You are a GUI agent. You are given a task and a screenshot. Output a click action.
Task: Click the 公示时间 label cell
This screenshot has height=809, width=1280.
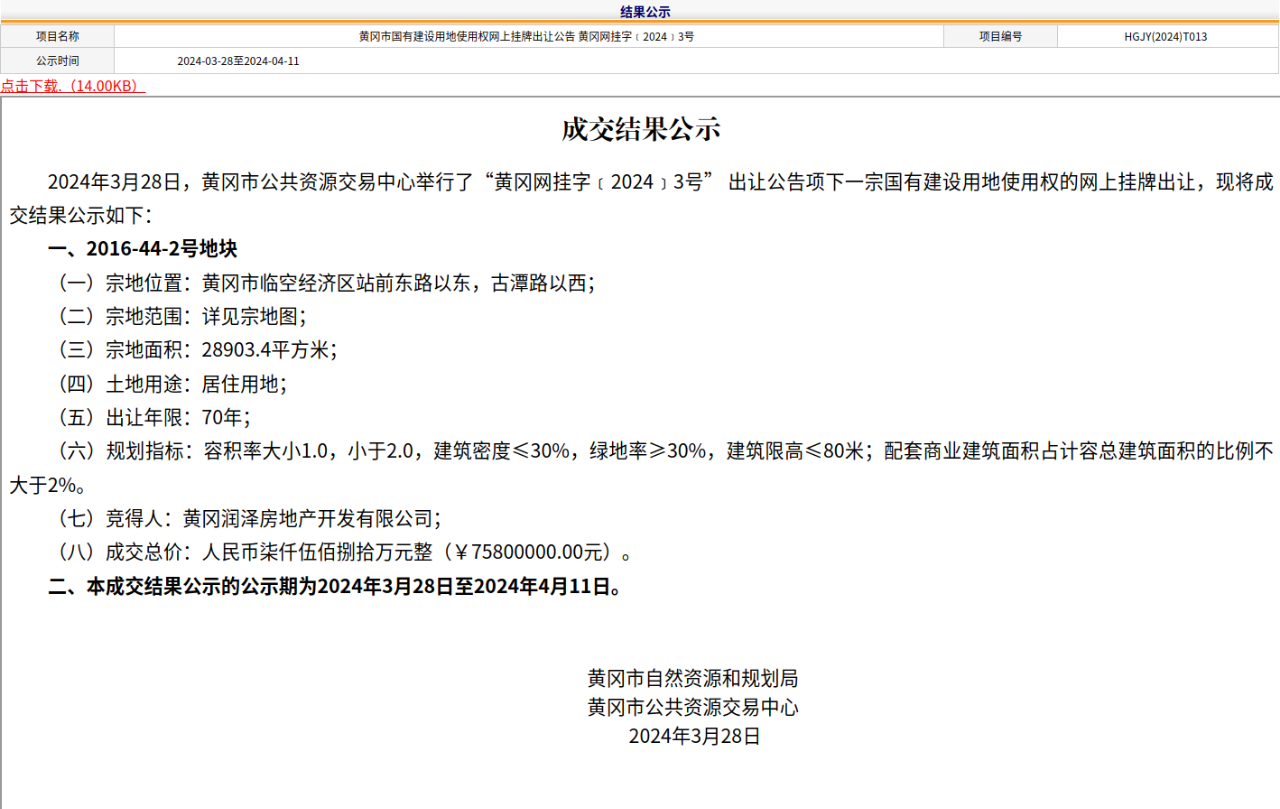coord(57,61)
